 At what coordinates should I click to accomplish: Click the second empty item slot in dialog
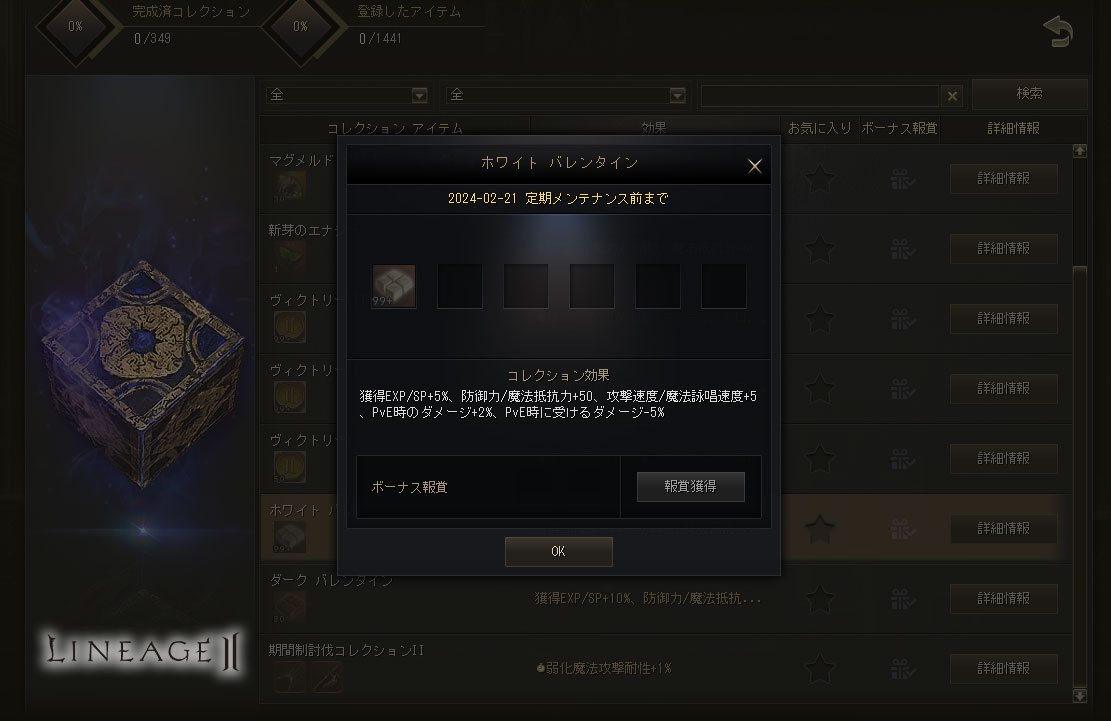click(x=526, y=286)
